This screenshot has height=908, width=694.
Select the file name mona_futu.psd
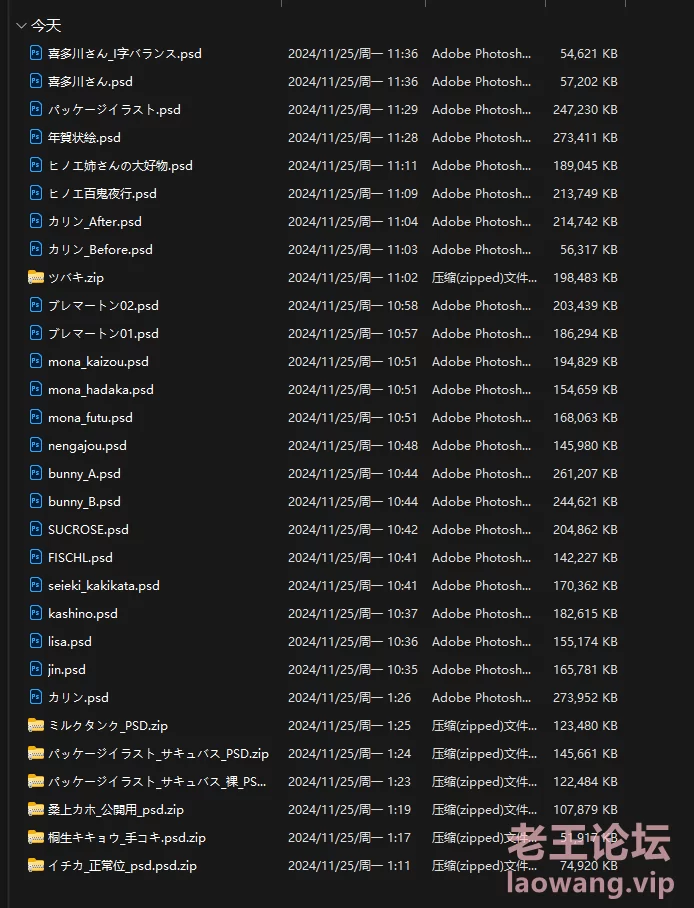click(90, 418)
